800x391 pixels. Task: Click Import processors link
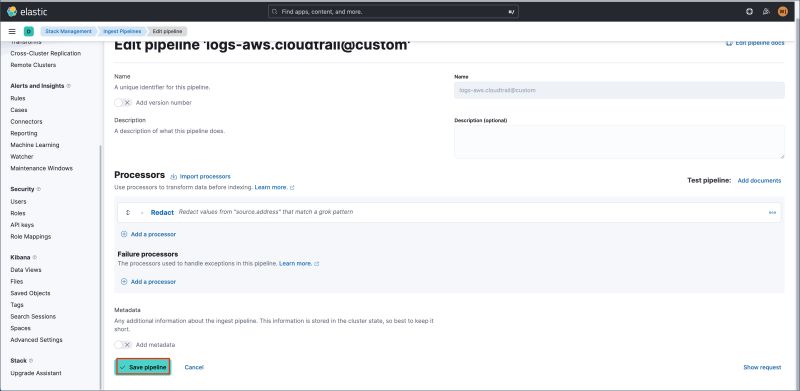click(205, 177)
